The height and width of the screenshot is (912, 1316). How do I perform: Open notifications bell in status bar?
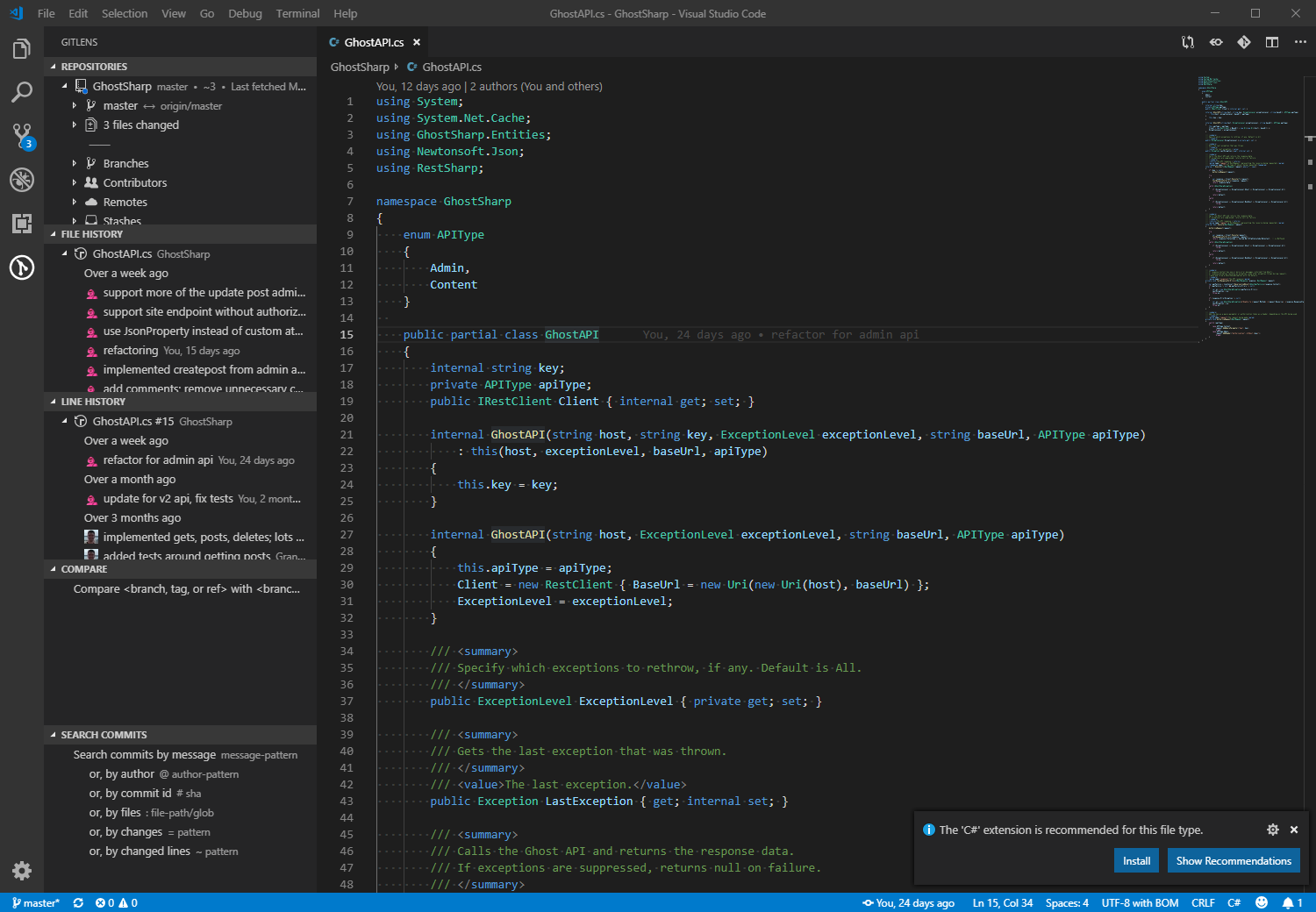pyautogui.click(x=1291, y=902)
